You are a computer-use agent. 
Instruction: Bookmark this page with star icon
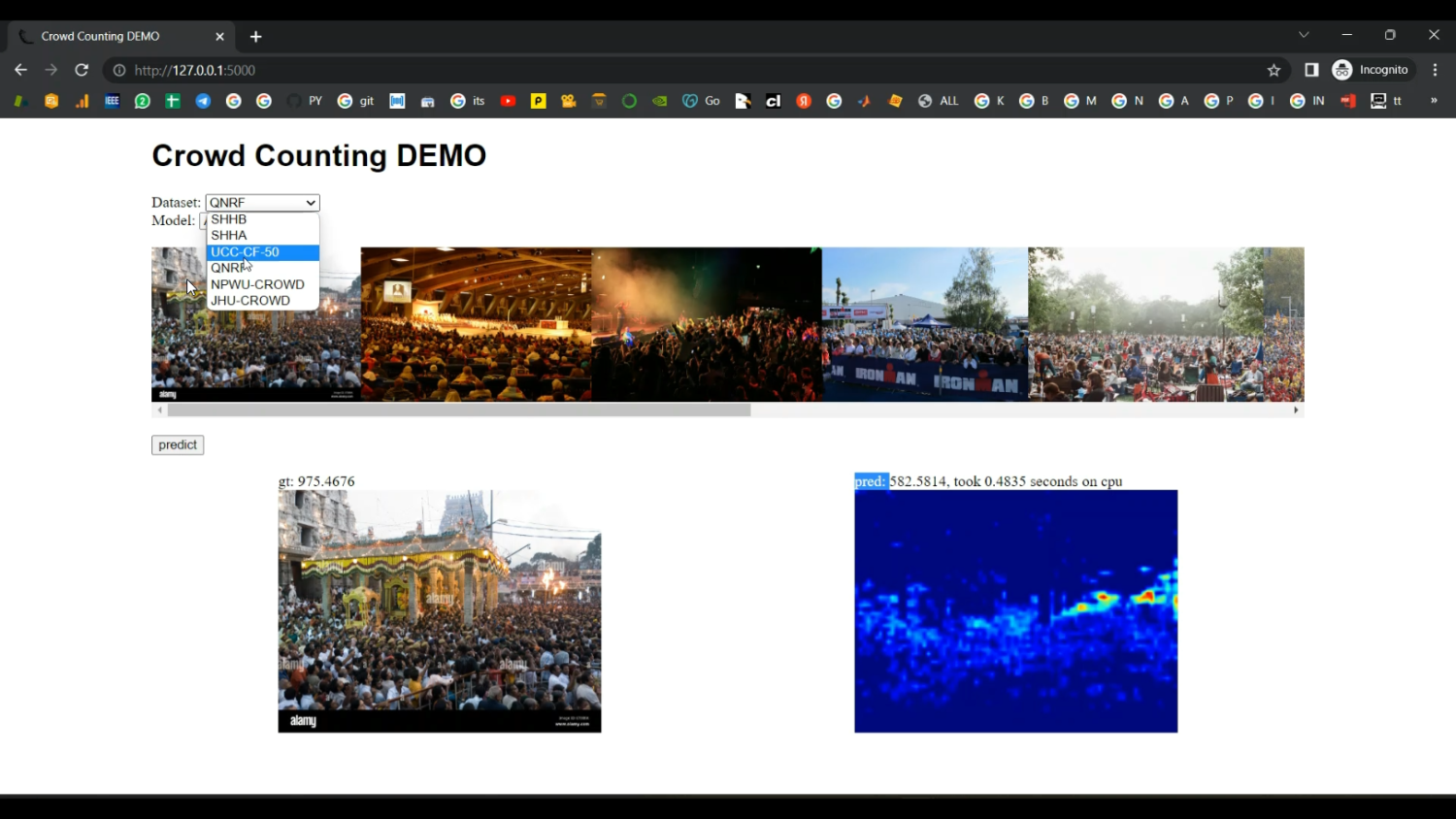pos(1274,70)
